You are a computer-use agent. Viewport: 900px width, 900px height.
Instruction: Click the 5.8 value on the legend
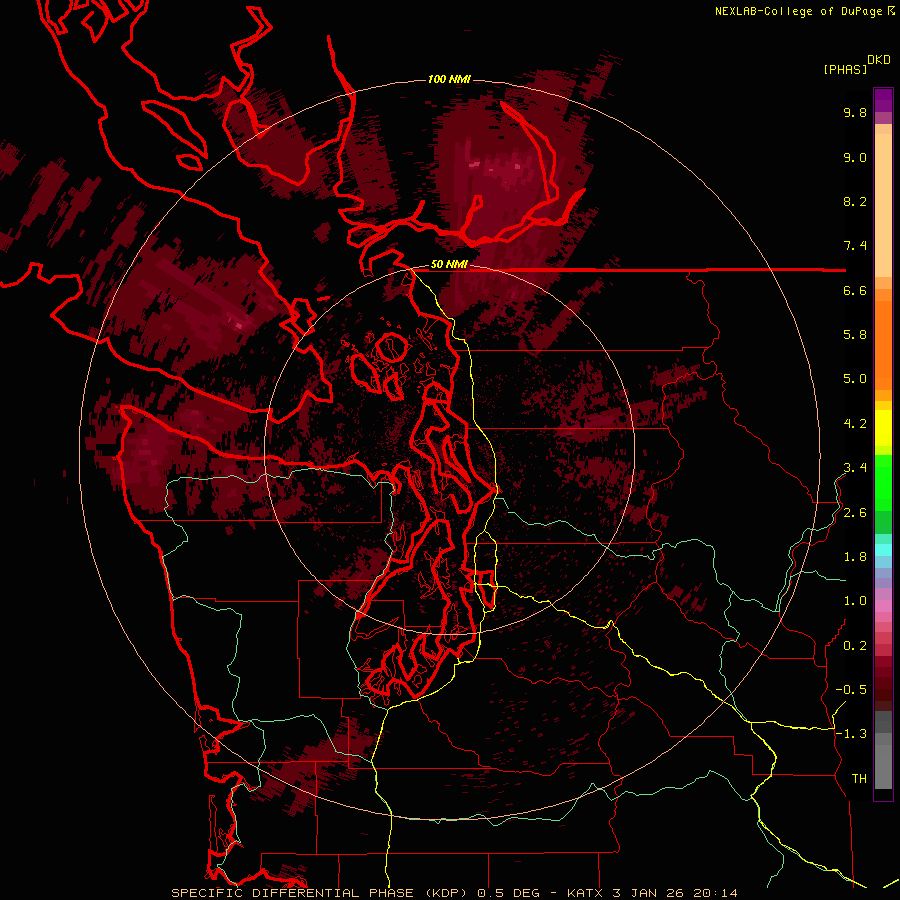coord(855,335)
